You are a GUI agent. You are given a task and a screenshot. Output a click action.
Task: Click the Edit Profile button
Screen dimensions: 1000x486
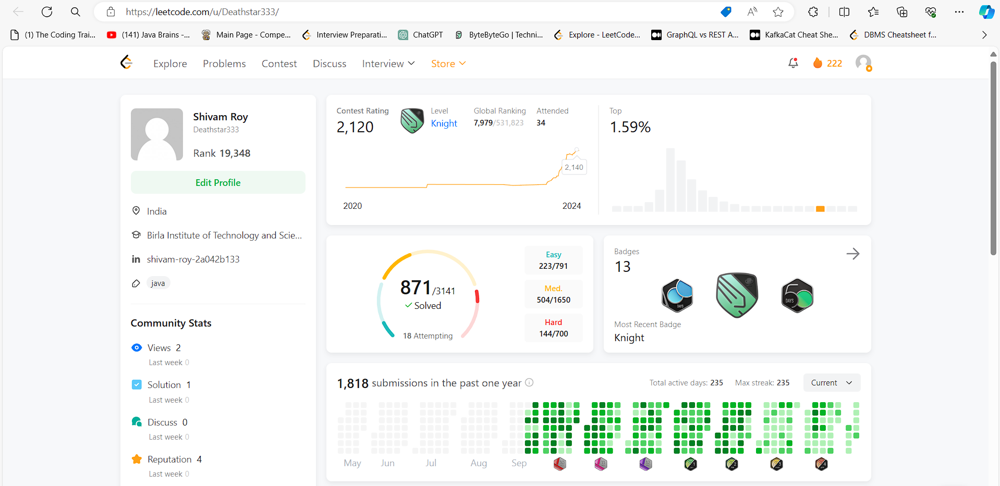click(x=218, y=183)
